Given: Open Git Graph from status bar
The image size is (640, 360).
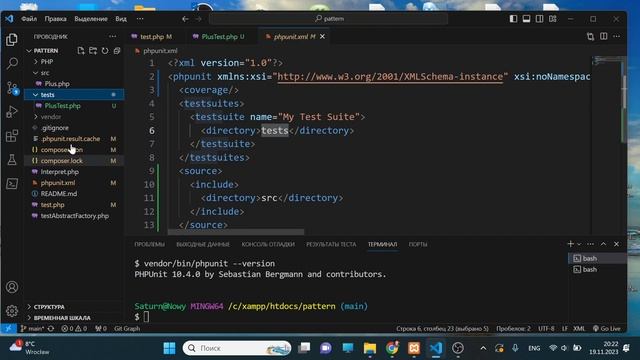Looking at the screenshot, I should point(127,329).
